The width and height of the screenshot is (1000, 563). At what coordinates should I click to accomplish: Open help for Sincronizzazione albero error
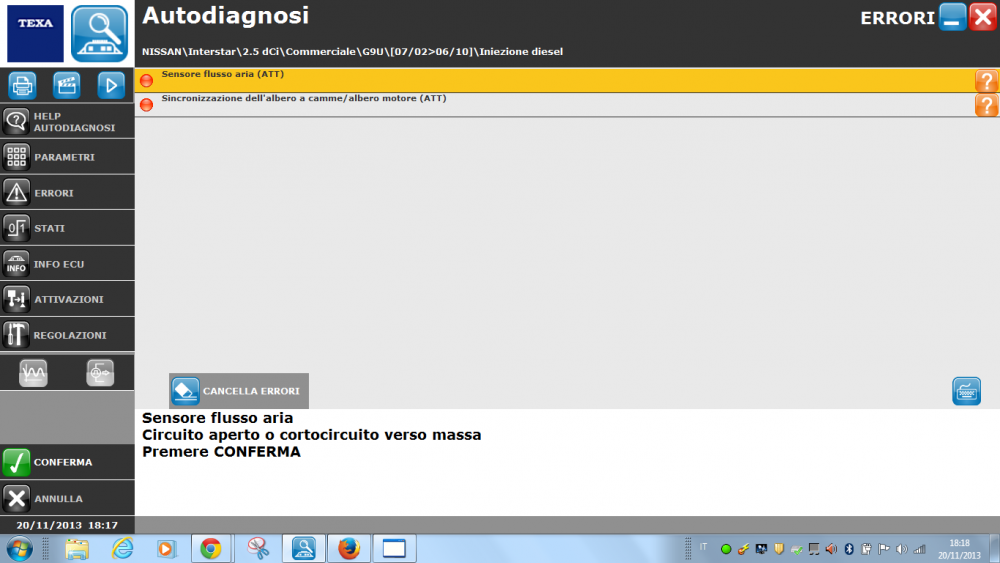(x=986, y=105)
